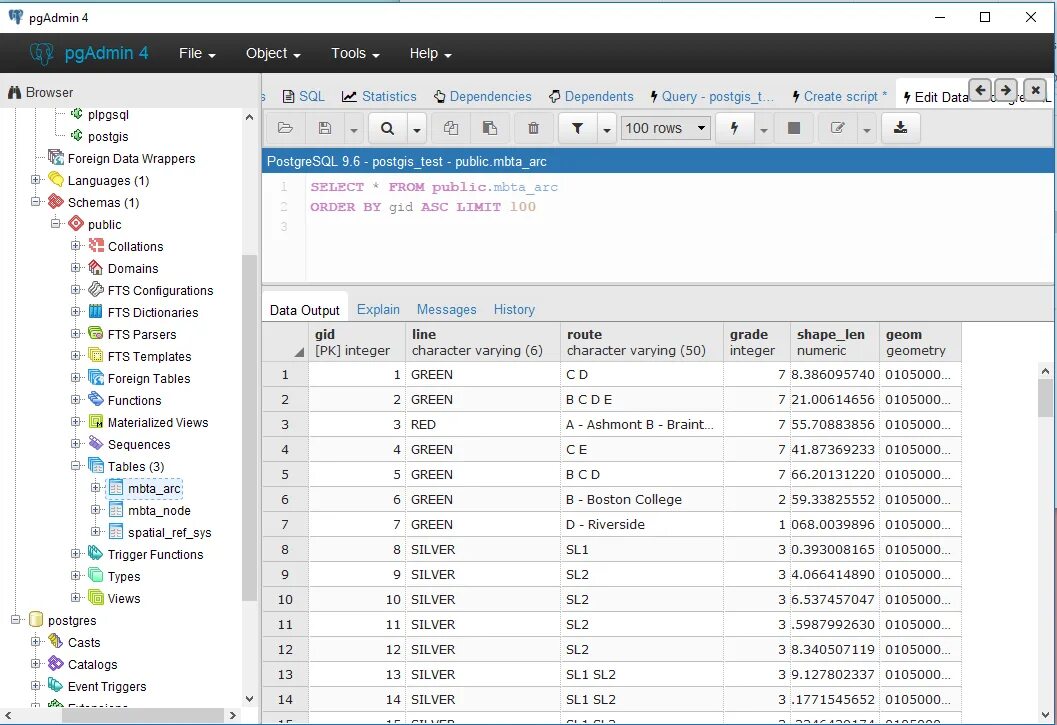Image resolution: width=1057 pixels, height=725 pixels.
Task: Click the Paste clipboard icon
Action: click(x=490, y=128)
